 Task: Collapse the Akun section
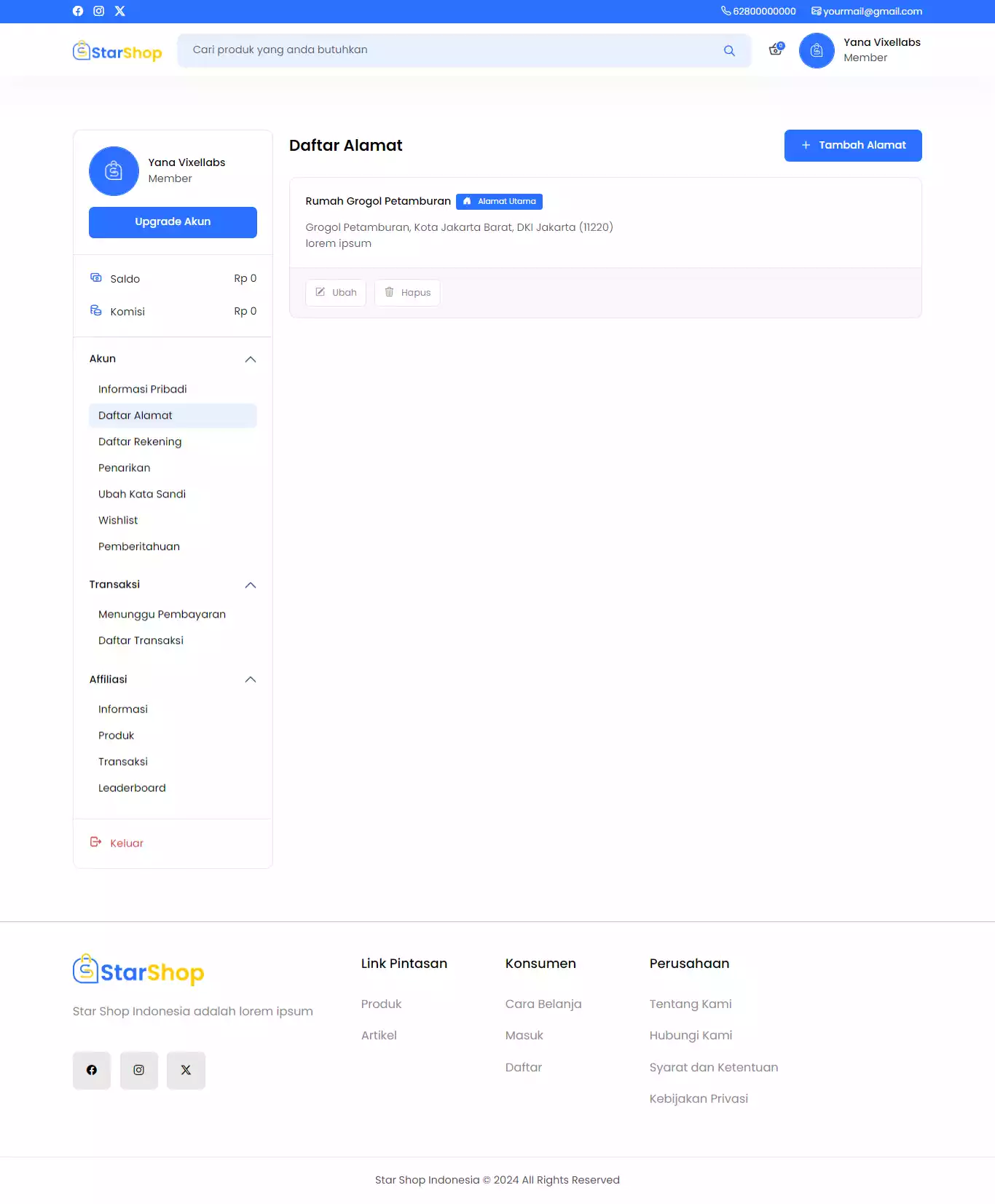[251, 359]
